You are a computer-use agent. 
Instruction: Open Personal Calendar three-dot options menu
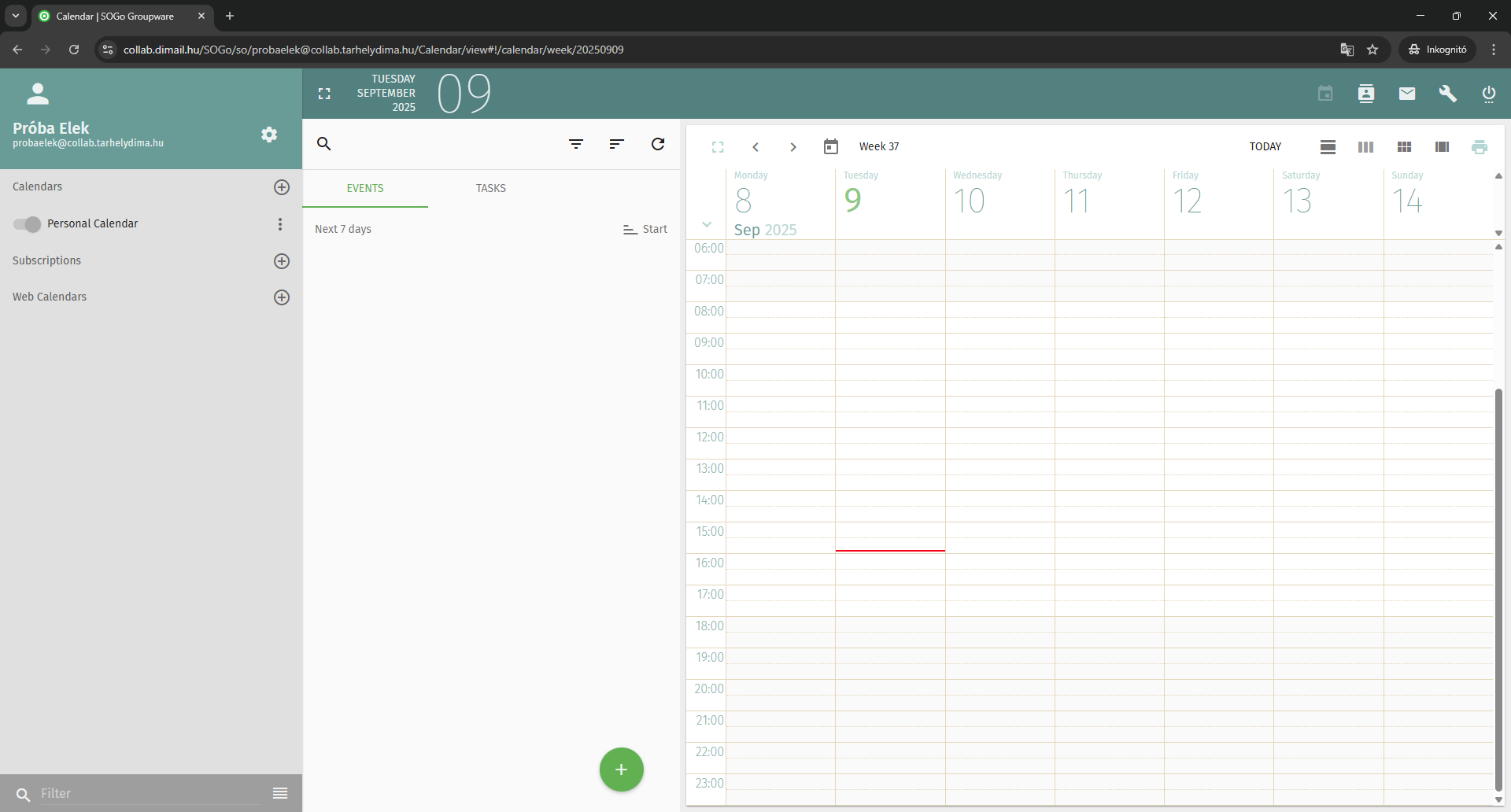pyautogui.click(x=279, y=224)
